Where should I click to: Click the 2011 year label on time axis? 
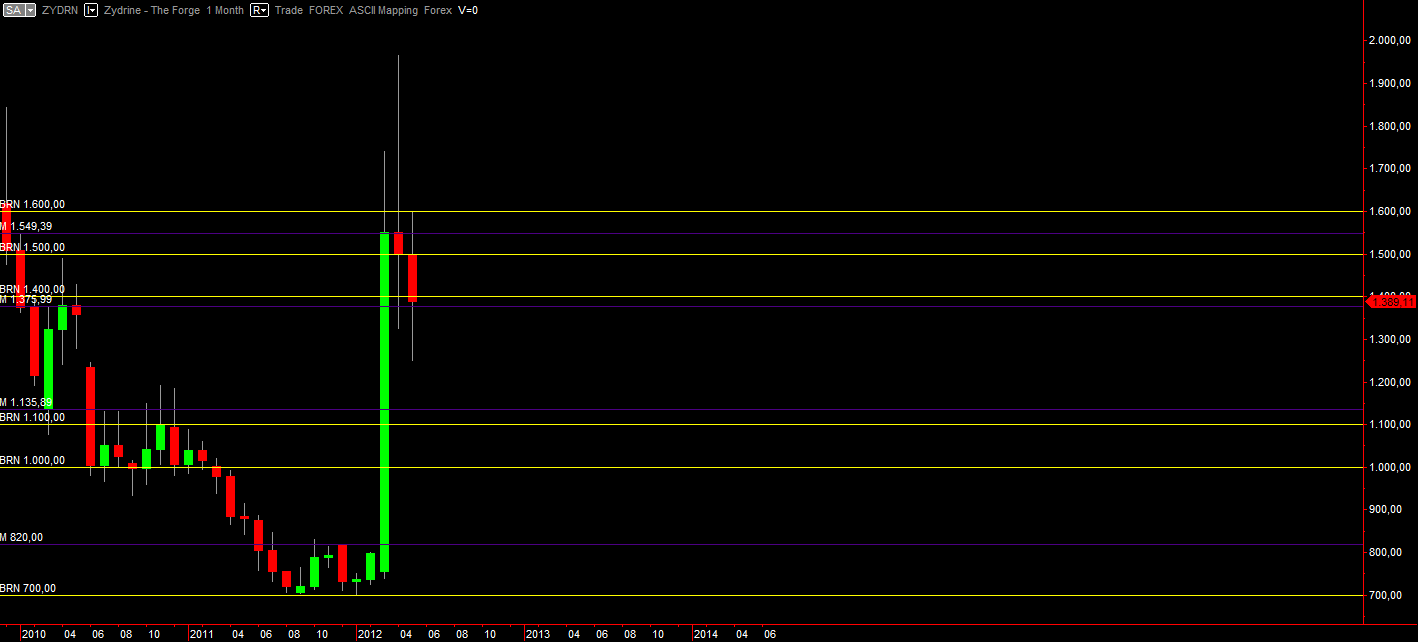pos(202,634)
